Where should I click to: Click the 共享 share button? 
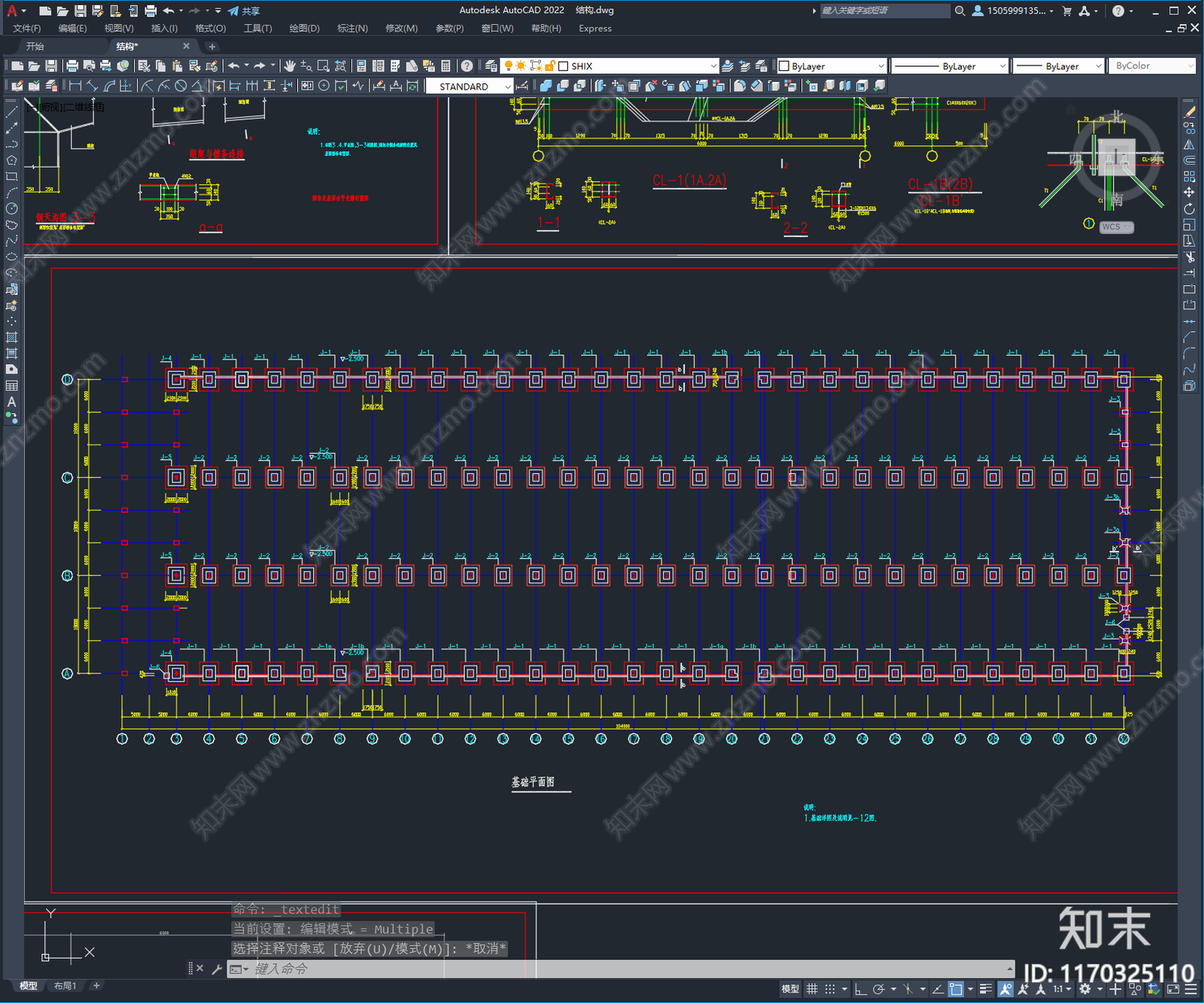pos(245,11)
